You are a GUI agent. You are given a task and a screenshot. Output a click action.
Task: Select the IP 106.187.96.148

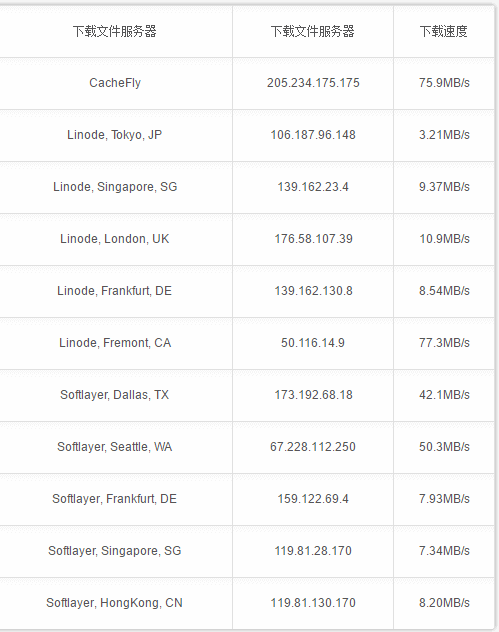pyautogui.click(x=313, y=135)
